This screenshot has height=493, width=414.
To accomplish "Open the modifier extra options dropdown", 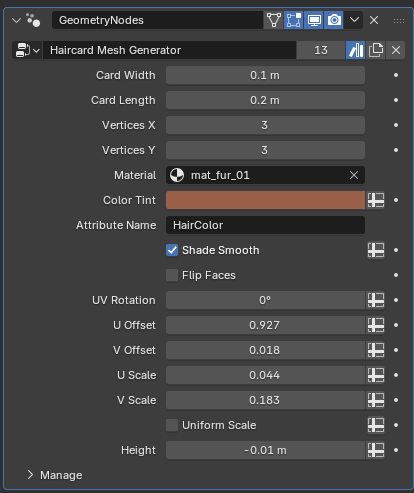I will click(354, 20).
